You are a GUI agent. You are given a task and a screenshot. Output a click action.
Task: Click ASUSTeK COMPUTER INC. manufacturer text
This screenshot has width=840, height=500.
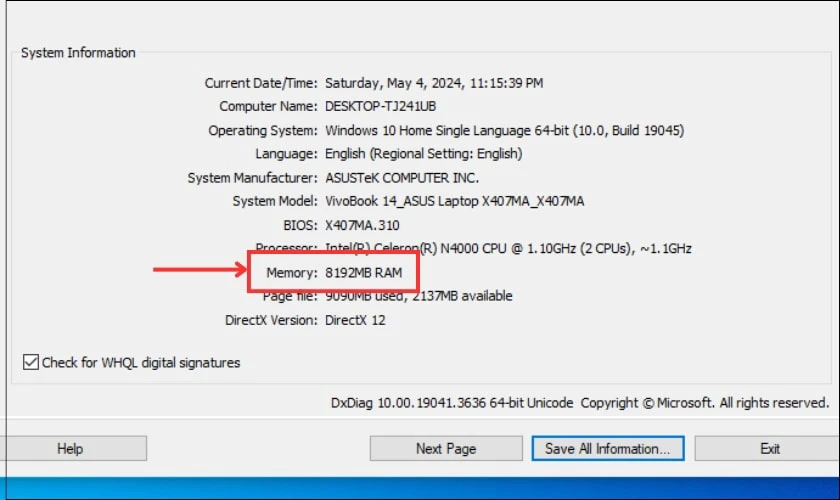click(402, 177)
